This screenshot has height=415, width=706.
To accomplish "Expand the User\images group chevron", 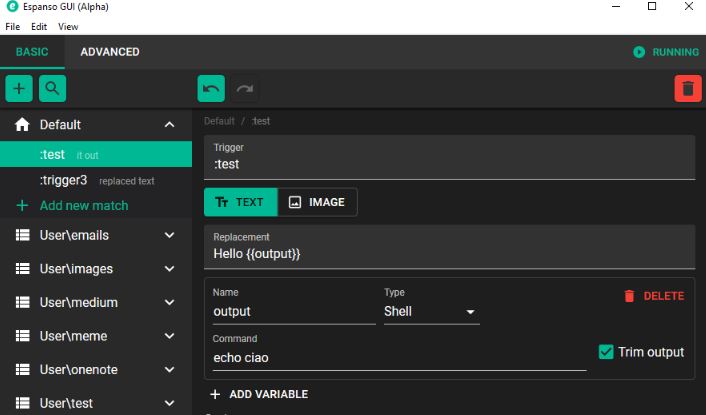I will (x=169, y=269).
